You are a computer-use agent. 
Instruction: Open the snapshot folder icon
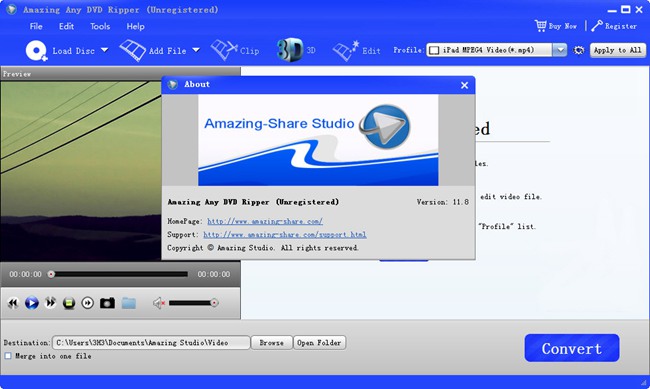(129, 303)
